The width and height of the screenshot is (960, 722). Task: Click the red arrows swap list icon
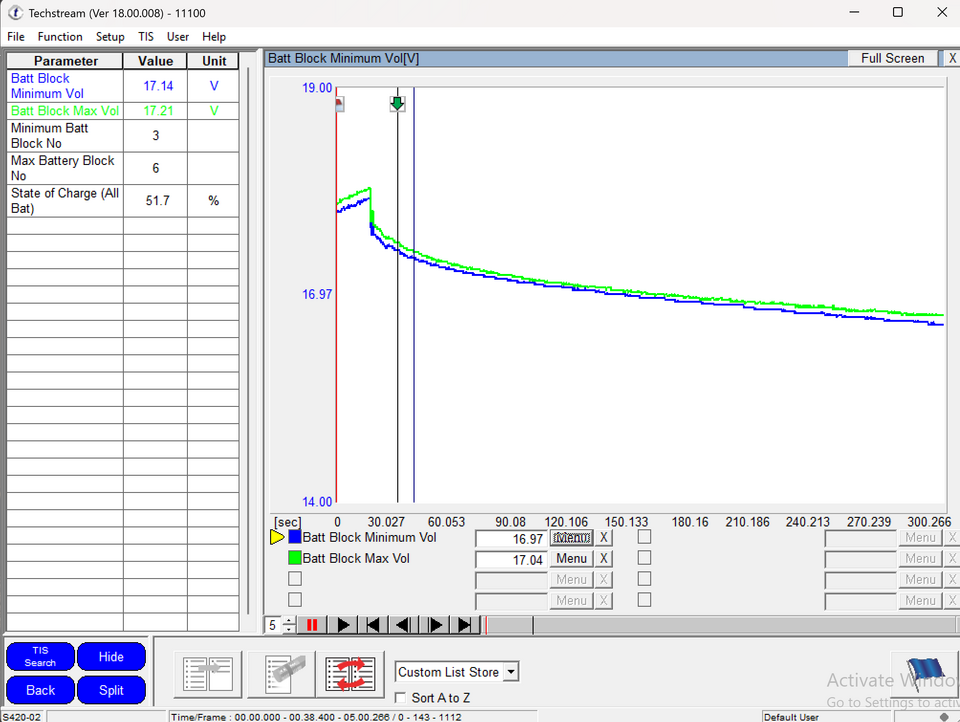(350, 674)
